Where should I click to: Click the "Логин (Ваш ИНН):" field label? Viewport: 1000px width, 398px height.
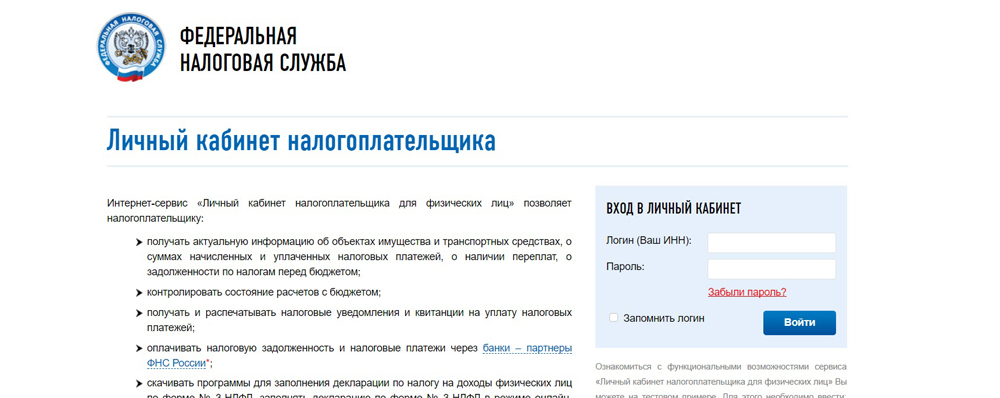pos(649,240)
